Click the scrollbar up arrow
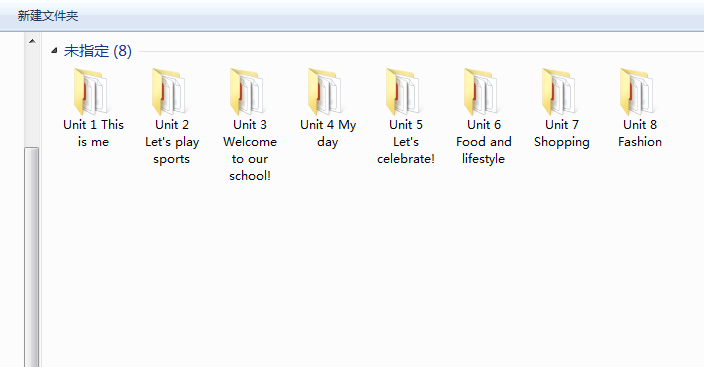The height and width of the screenshot is (367, 704). click(32, 41)
